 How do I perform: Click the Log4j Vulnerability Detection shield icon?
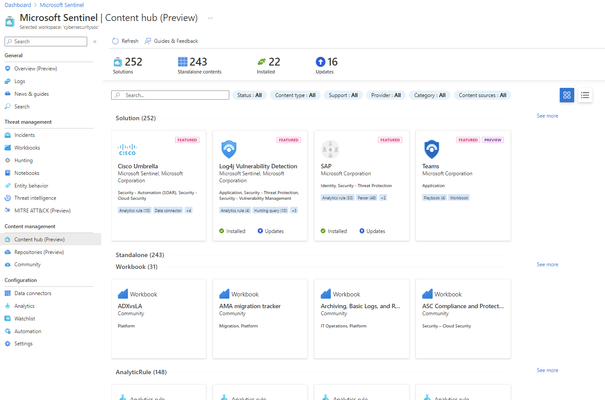pyautogui.click(x=229, y=149)
